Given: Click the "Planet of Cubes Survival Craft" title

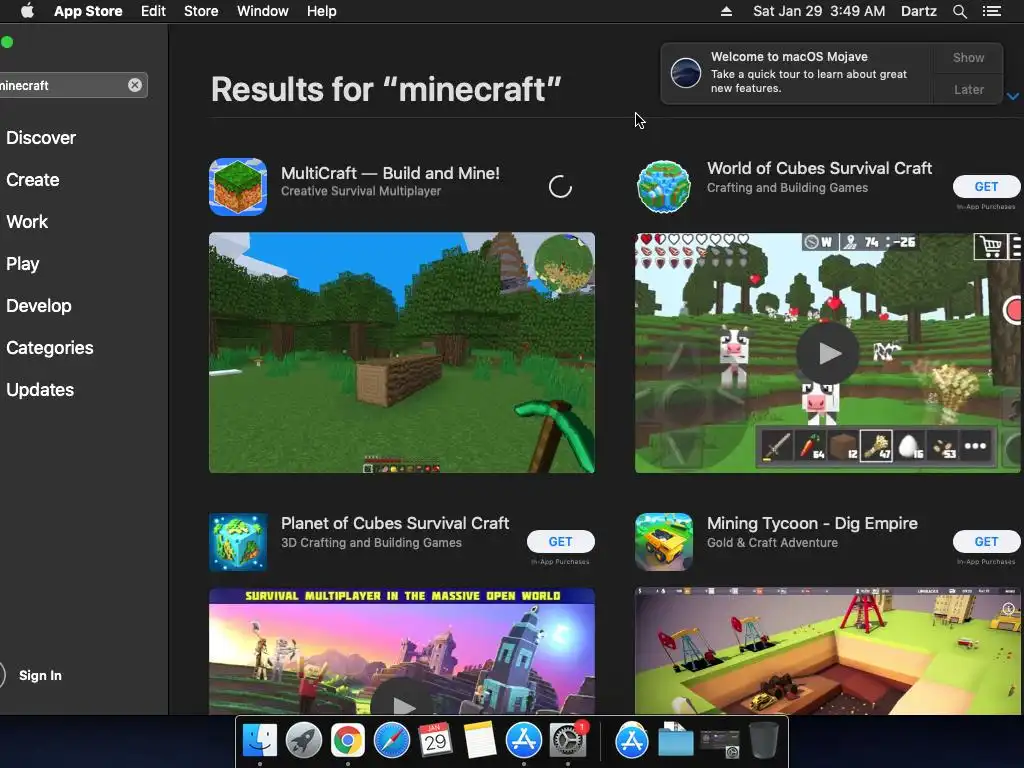Looking at the screenshot, I should (394, 523).
